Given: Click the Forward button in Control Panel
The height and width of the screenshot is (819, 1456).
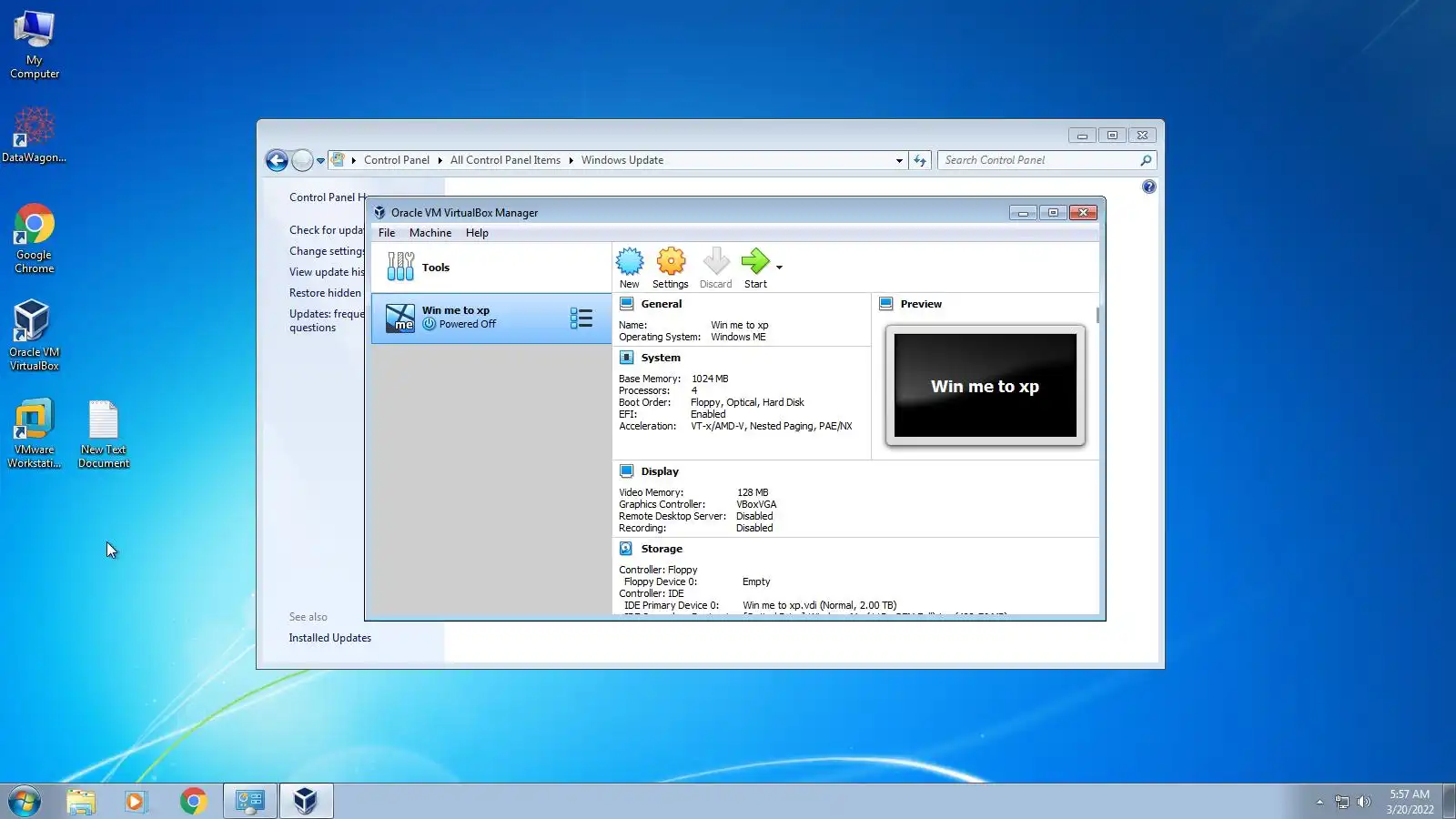Looking at the screenshot, I should pyautogui.click(x=303, y=160).
